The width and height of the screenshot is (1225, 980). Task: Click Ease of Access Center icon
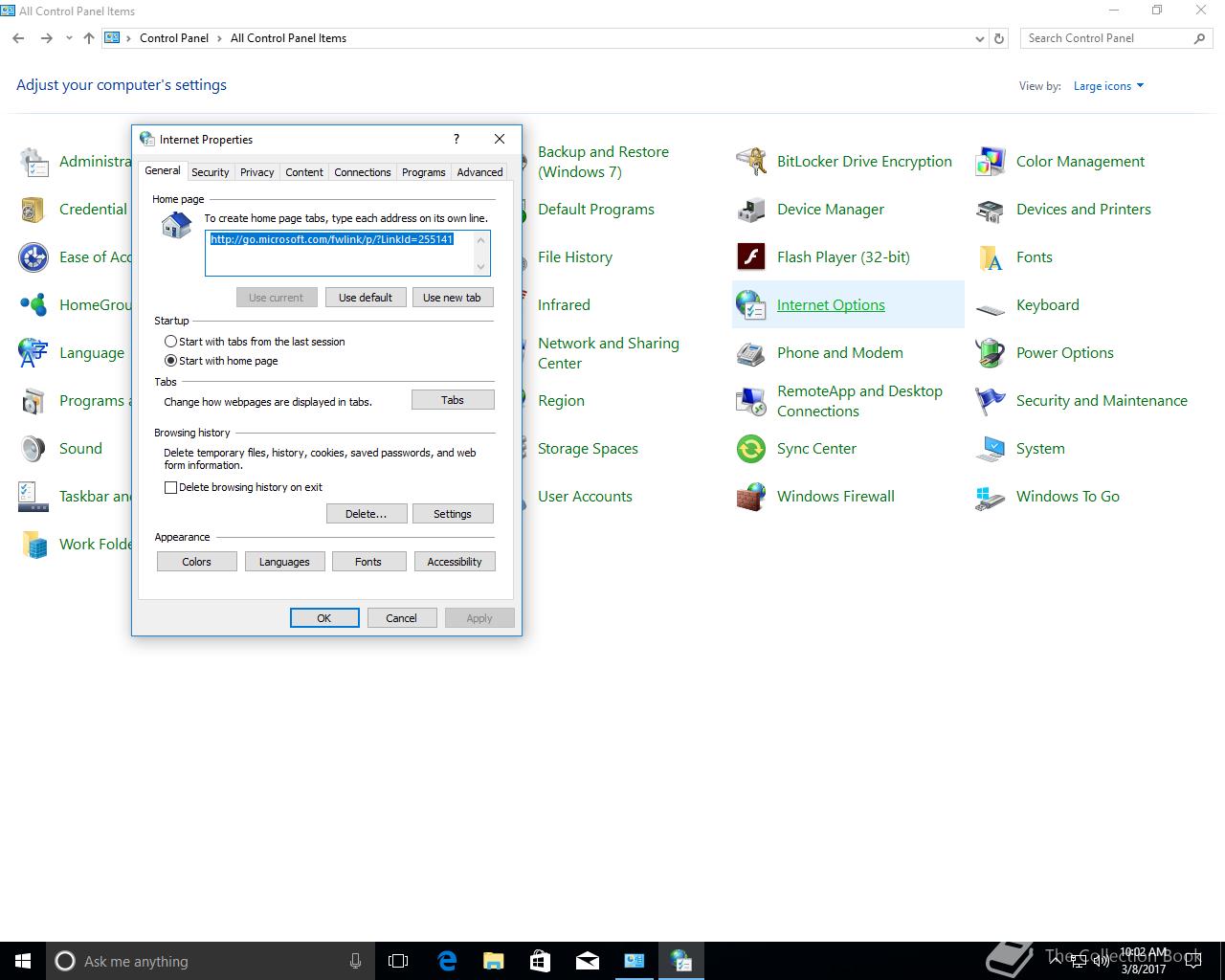pyautogui.click(x=33, y=257)
